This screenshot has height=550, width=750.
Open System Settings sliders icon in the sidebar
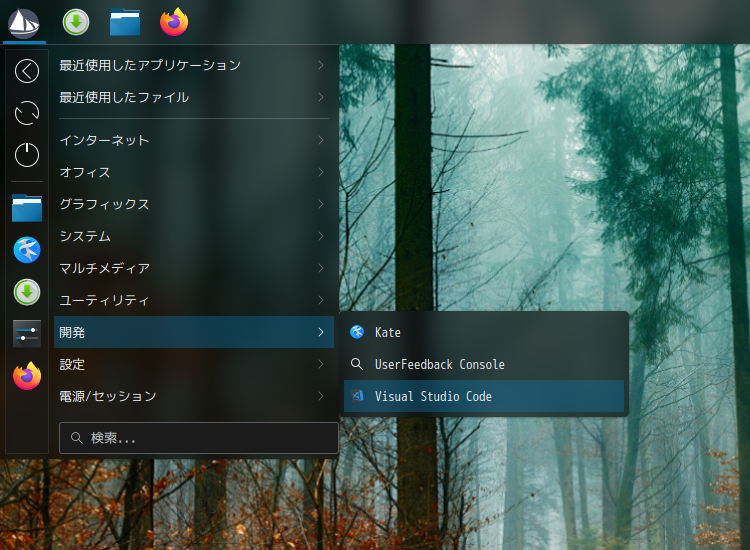[27, 333]
